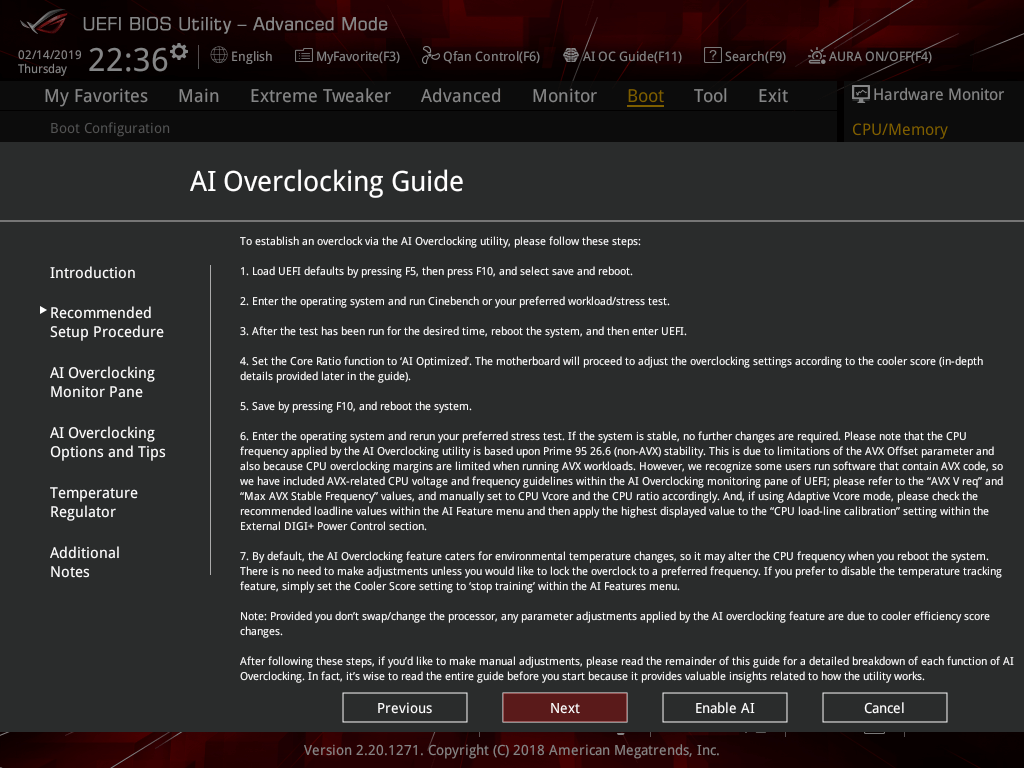Image resolution: width=1024 pixels, height=768 pixels.
Task: Select Recommended Setup Procedure section
Action: pyautogui.click(x=106, y=322)
